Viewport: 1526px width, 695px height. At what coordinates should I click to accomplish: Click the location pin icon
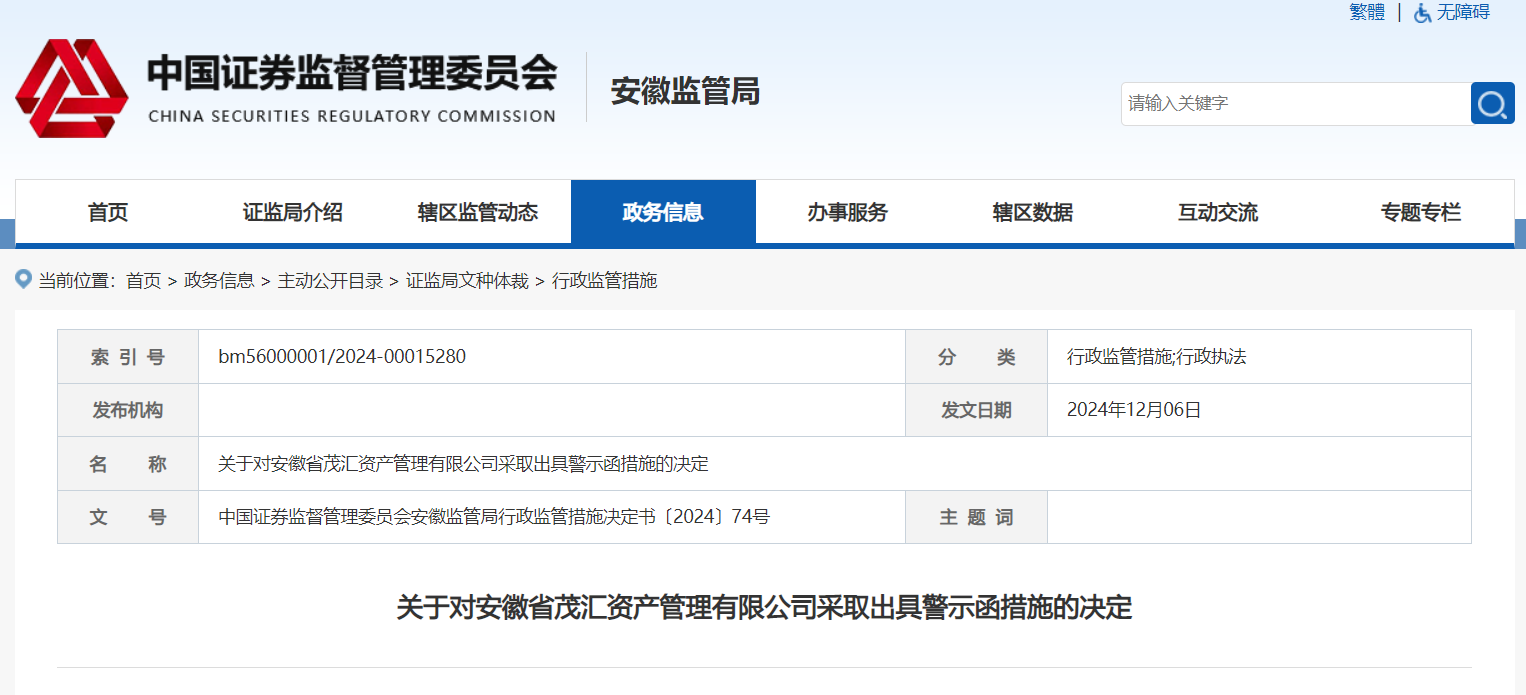point(24,279)
